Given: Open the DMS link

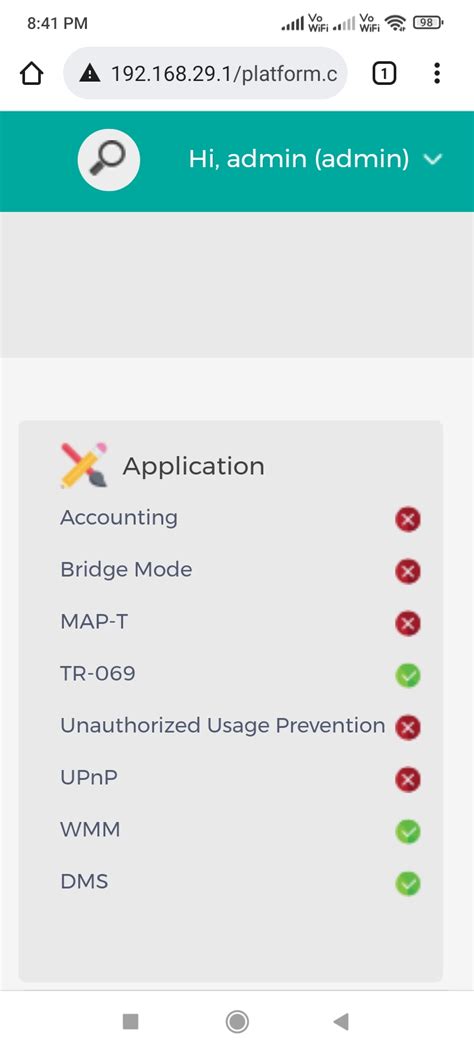Looking at the screenshot, I should (x=84, y=881).
